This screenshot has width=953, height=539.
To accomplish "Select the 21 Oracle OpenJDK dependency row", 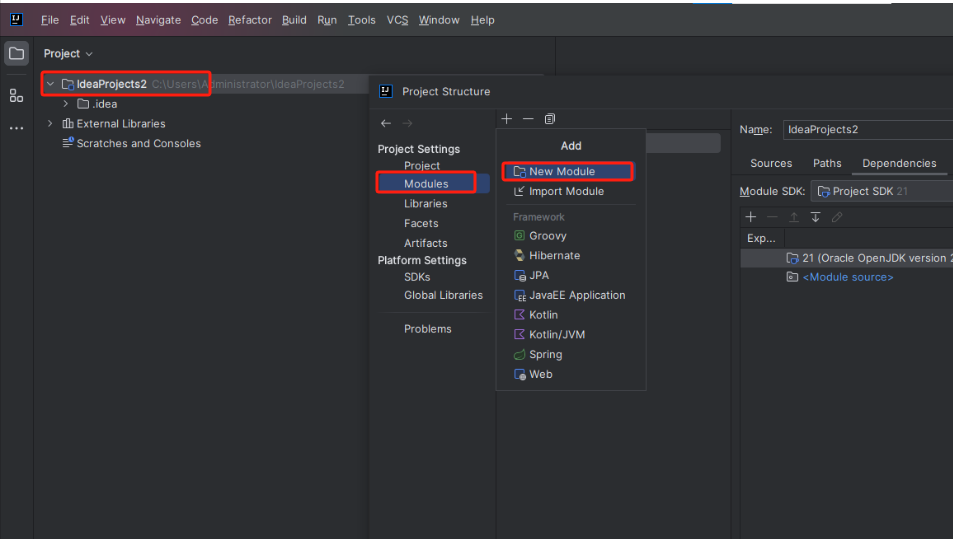I will click(x=847, y=258).
